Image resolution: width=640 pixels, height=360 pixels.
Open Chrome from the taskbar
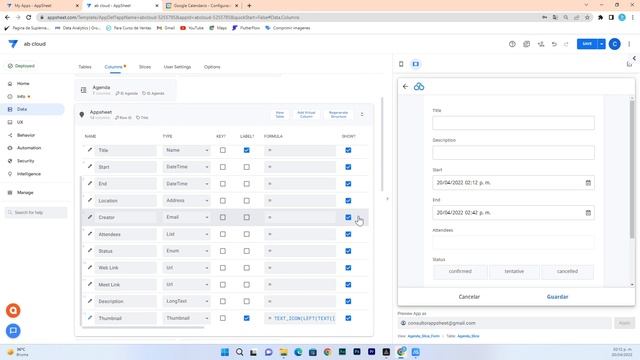coord(328,352)
